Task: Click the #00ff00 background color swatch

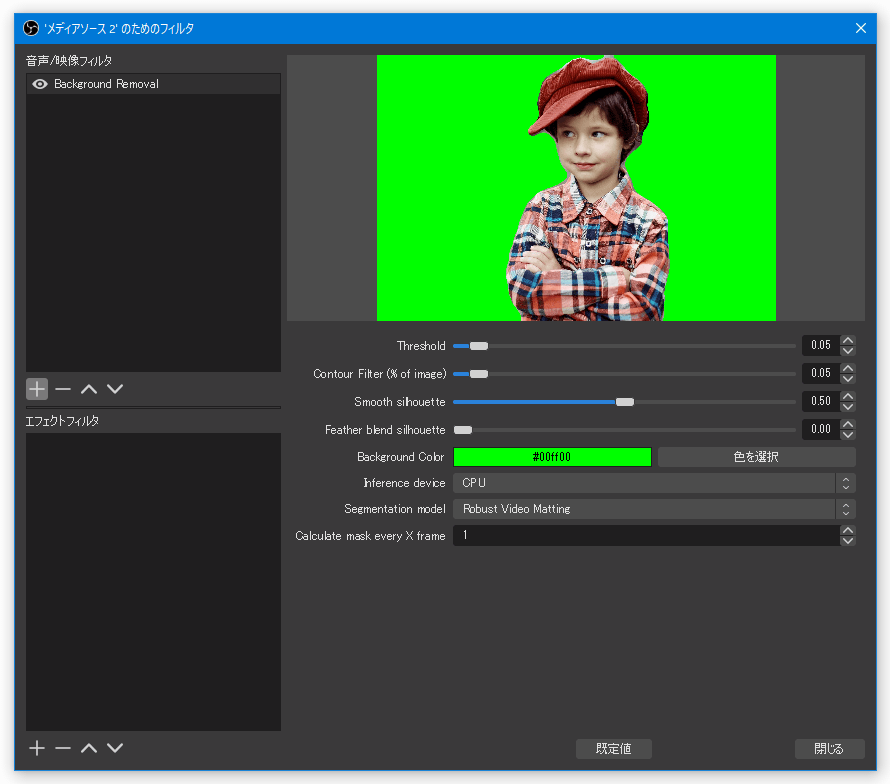Action: click(552, 457)
